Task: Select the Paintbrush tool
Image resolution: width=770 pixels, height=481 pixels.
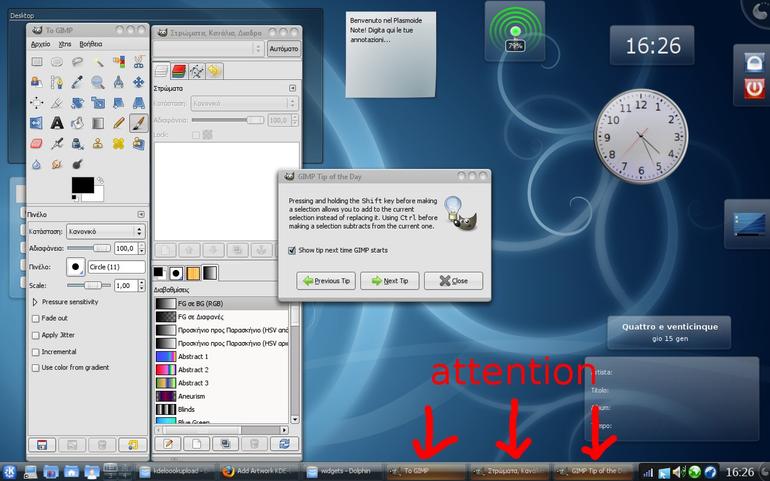Action: [138, 123]
